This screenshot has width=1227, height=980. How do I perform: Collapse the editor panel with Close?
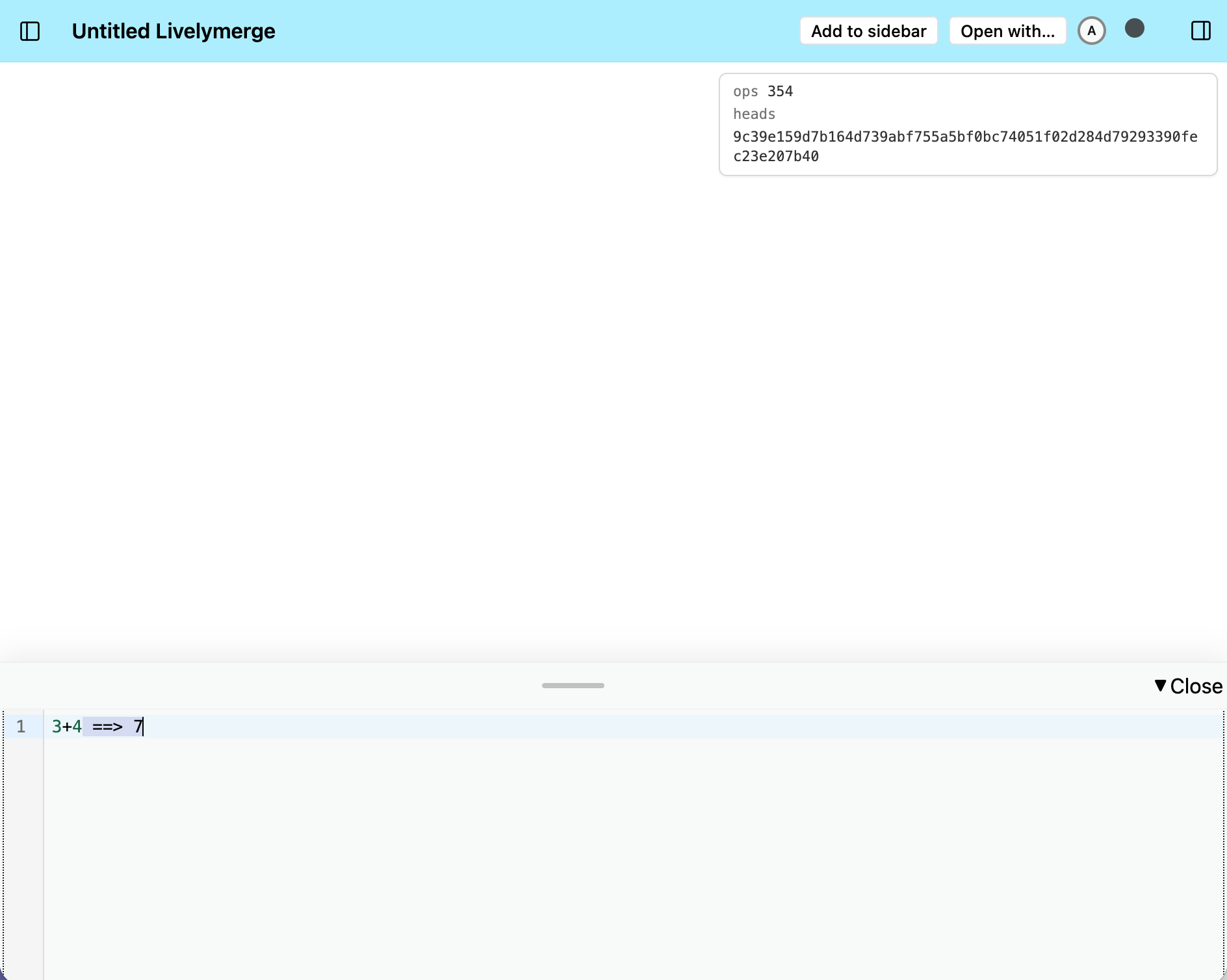pos(1189,686)
